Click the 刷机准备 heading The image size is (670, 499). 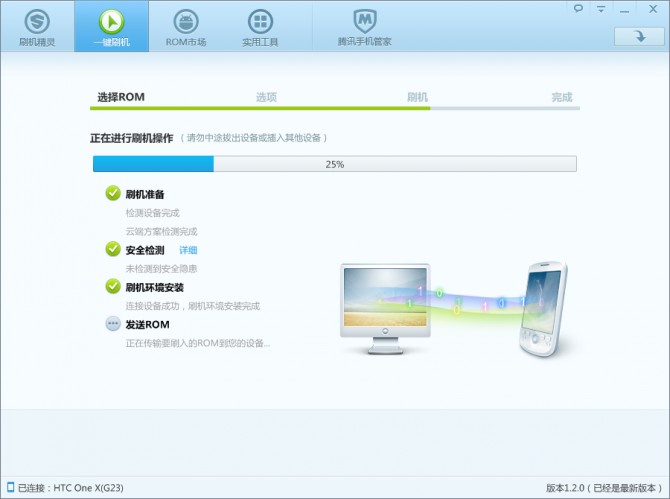pos(145,194)
